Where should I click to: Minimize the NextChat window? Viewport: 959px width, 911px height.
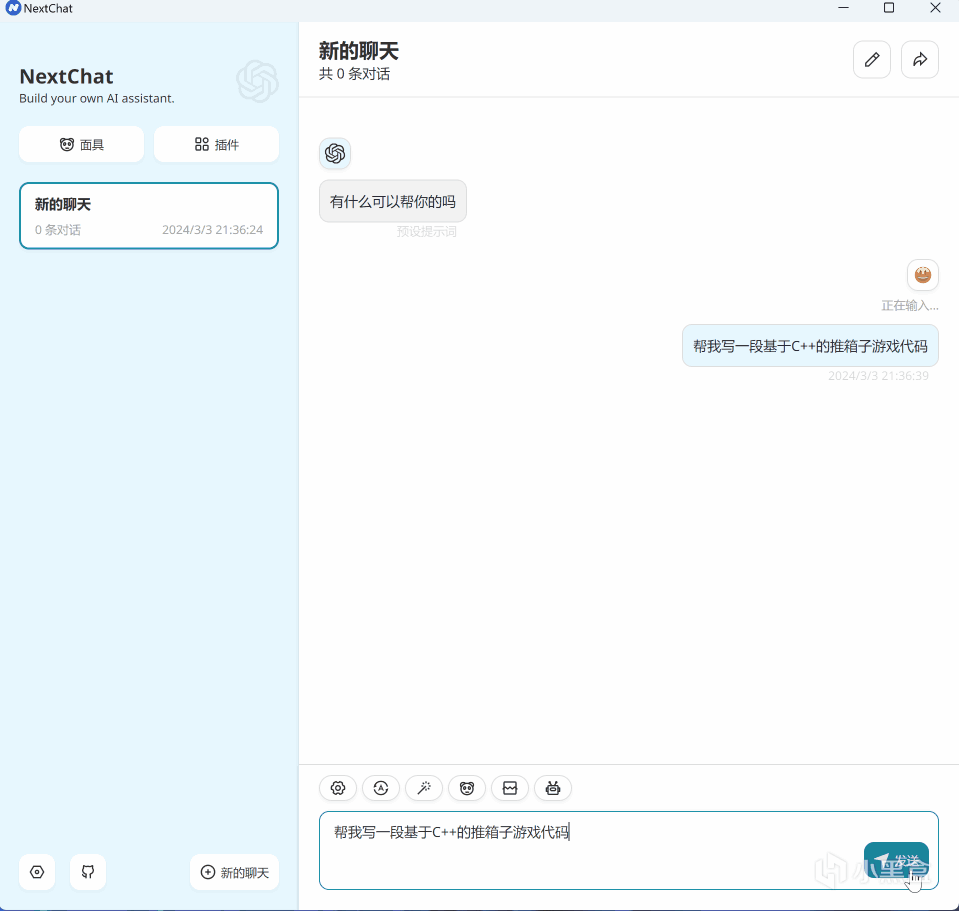[x=843, y=8]
